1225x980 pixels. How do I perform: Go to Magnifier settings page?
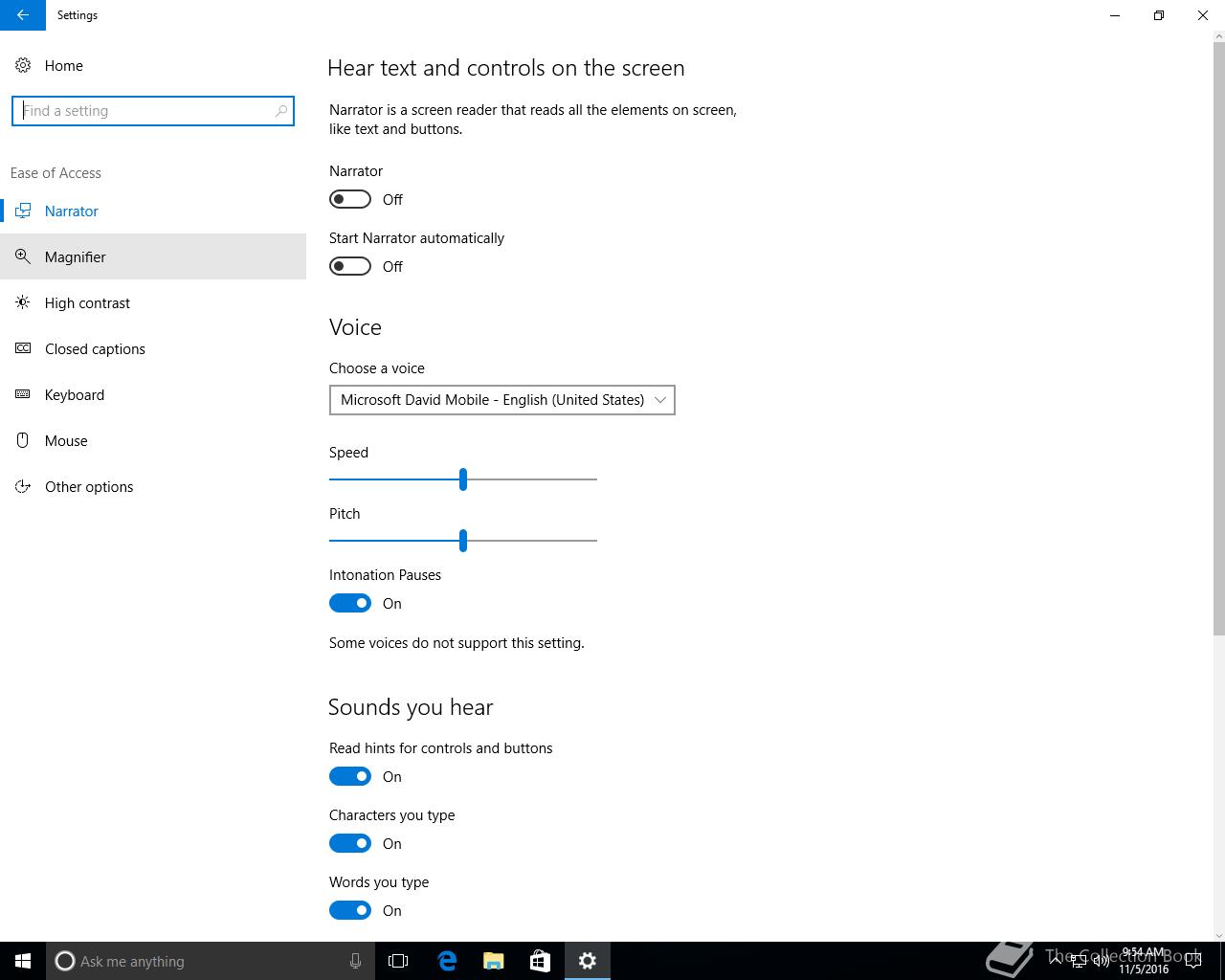pos(153,256)
